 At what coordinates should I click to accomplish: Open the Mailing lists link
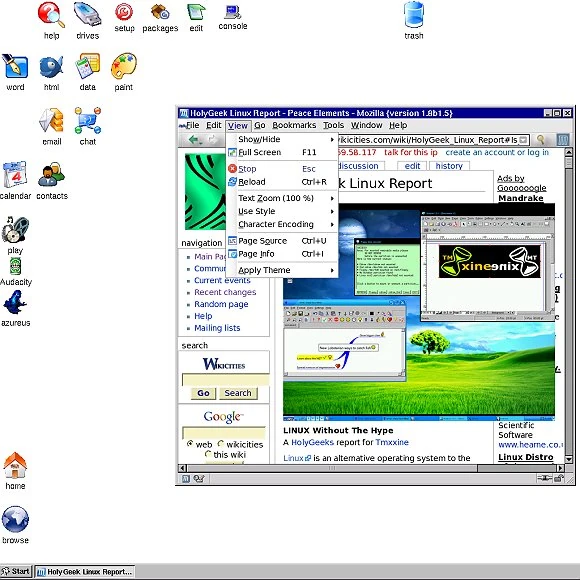[217, 328]
